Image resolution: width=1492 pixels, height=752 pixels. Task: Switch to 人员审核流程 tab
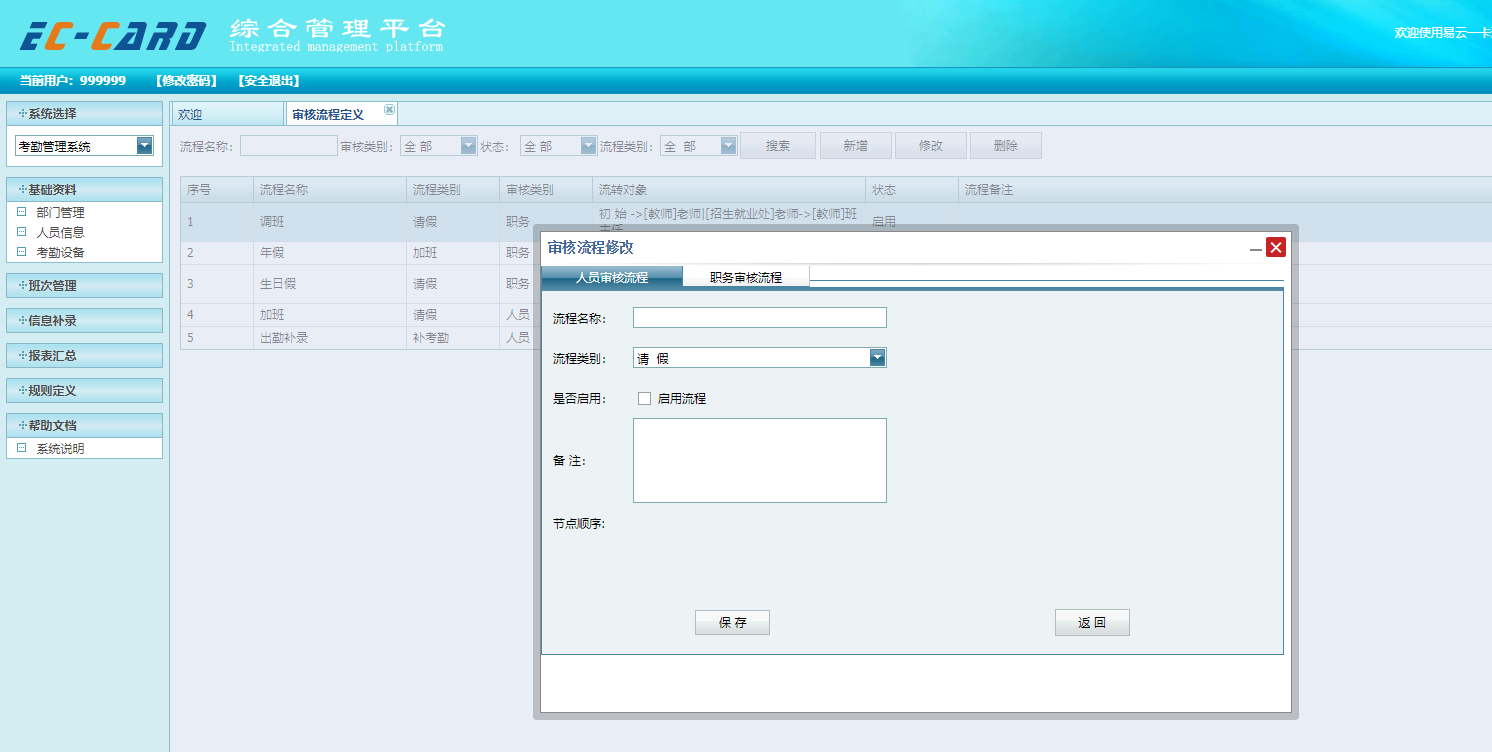point(612,277)
